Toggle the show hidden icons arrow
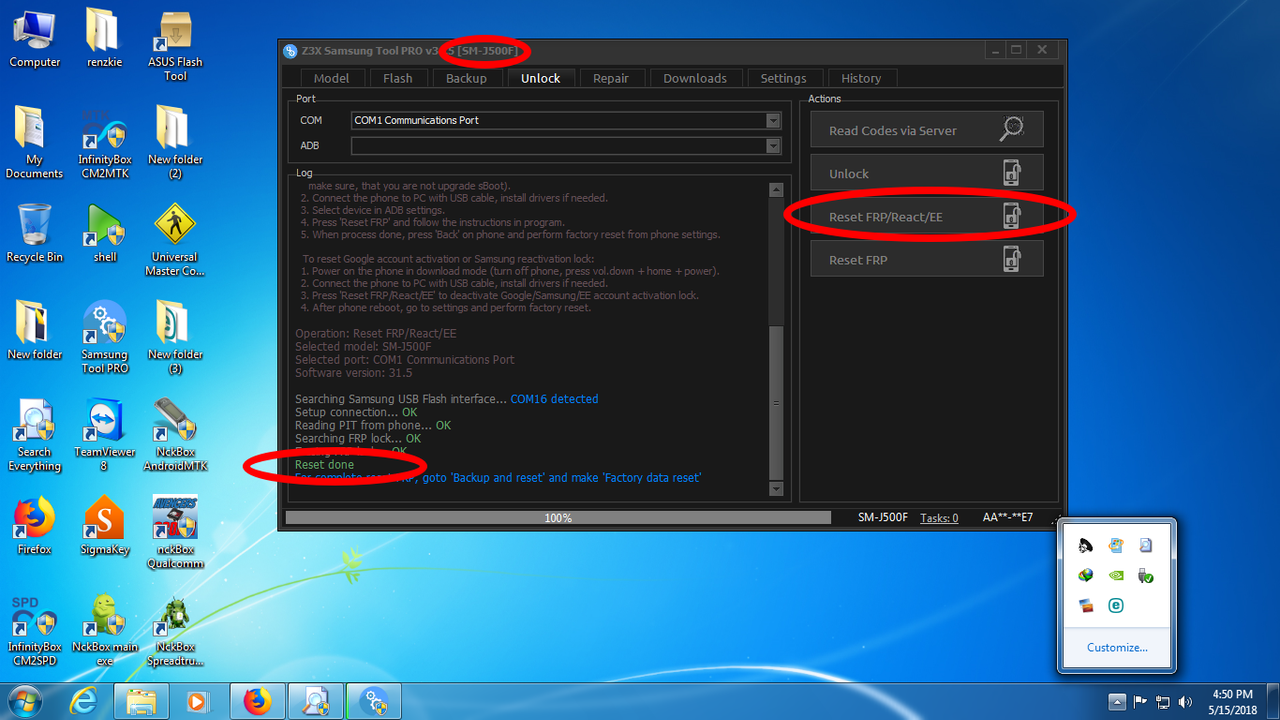 click(1118, 701)
